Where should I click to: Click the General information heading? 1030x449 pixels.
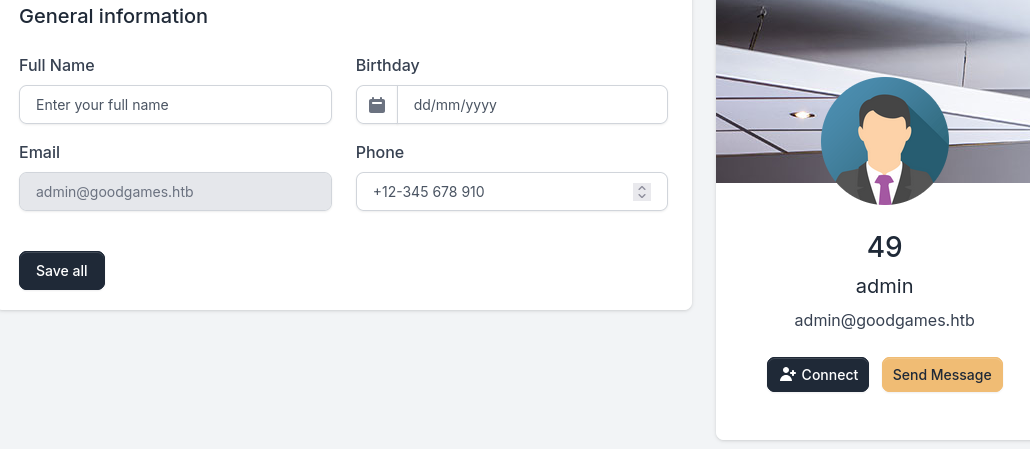[x=114, y=17]
